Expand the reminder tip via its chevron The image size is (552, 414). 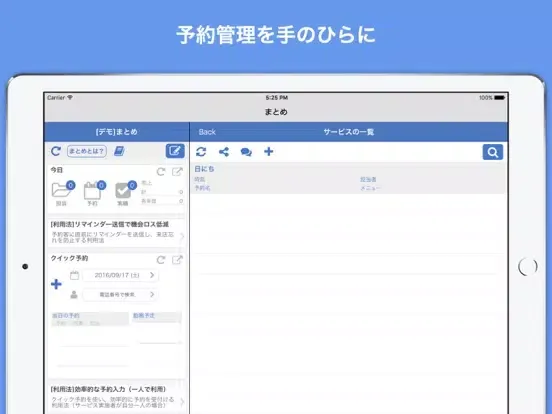pyautogui.click(x=182, y=236)
